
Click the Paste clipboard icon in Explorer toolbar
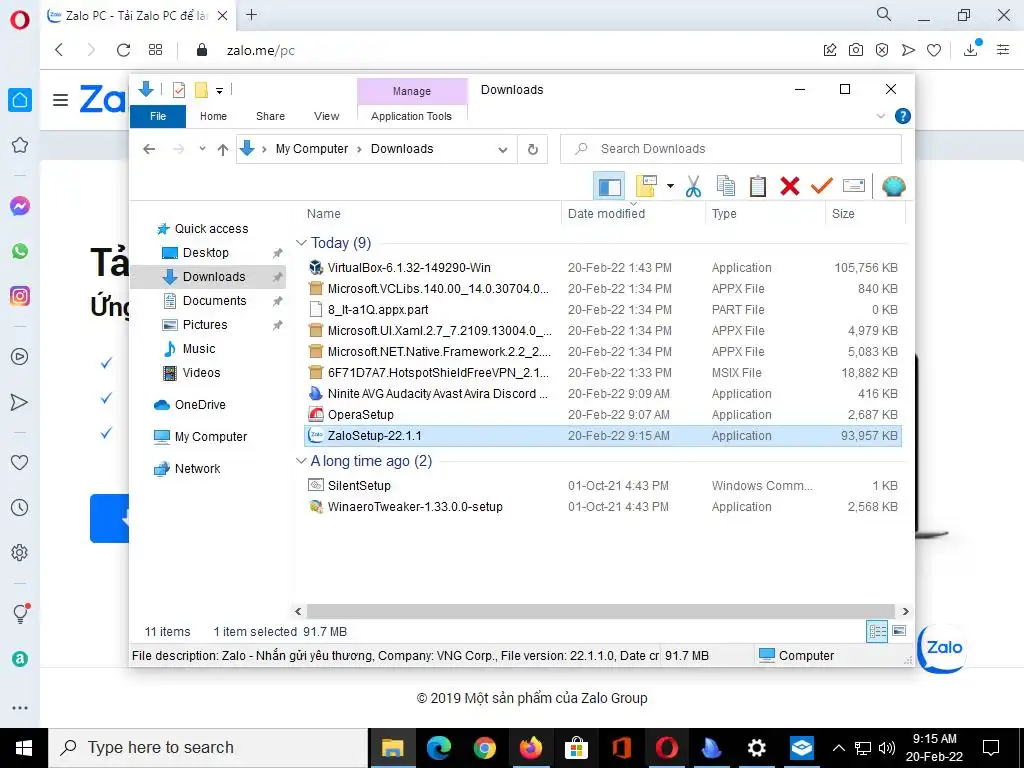(x=758, y=187)
